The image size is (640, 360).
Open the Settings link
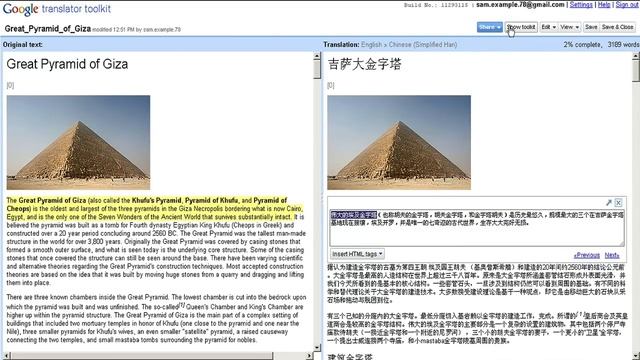tap(581, 5)
